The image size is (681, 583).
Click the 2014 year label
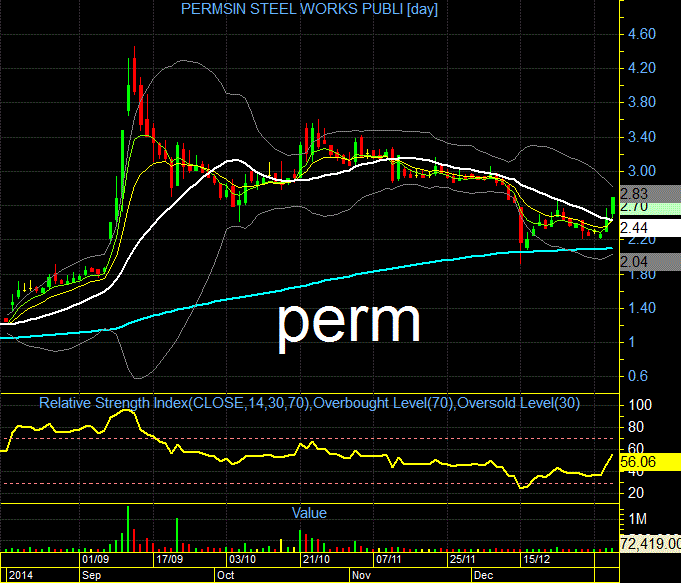[x=21, y=576]
